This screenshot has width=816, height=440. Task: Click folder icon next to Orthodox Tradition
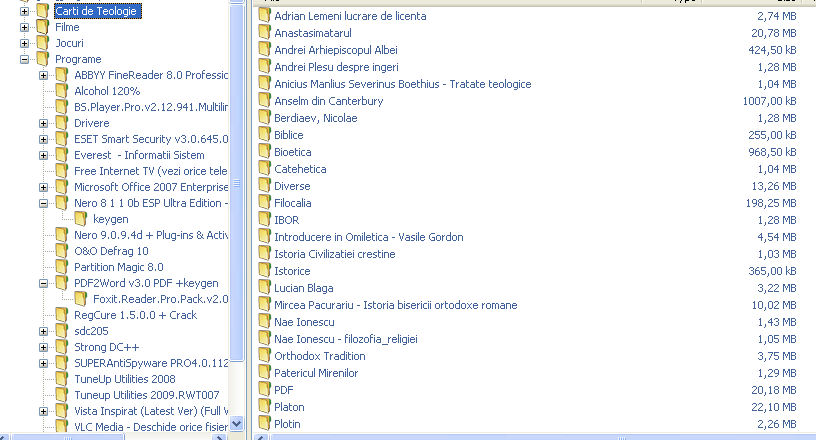tap(264, 356)
